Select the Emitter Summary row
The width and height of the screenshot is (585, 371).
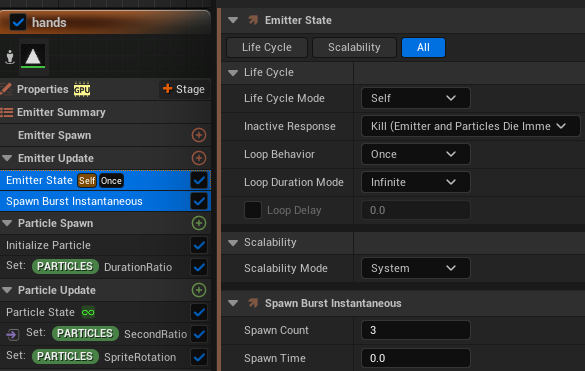pyautogui.click(x=105, y=112)
